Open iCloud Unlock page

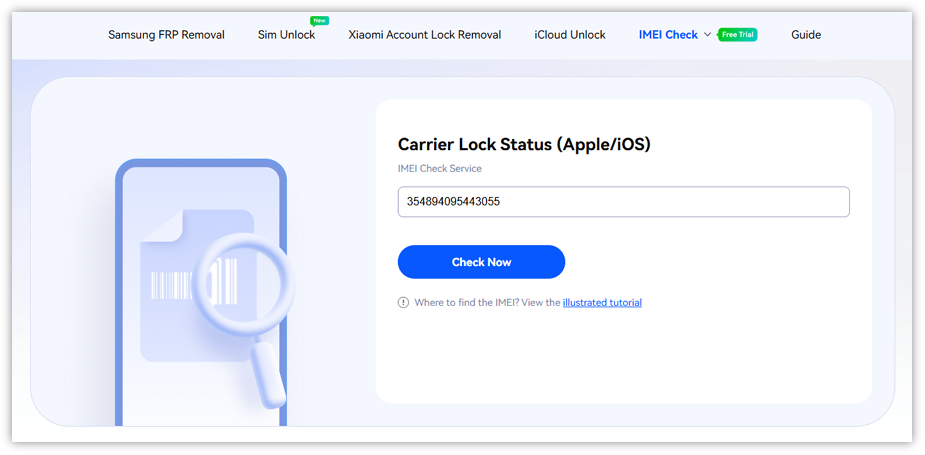pyautogui.click(x=570, y=35)
